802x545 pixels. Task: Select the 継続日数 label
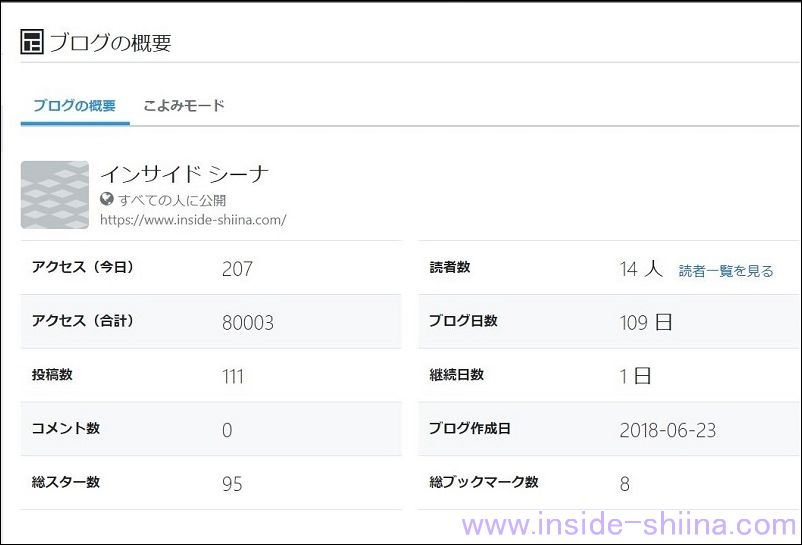point(456,374)
